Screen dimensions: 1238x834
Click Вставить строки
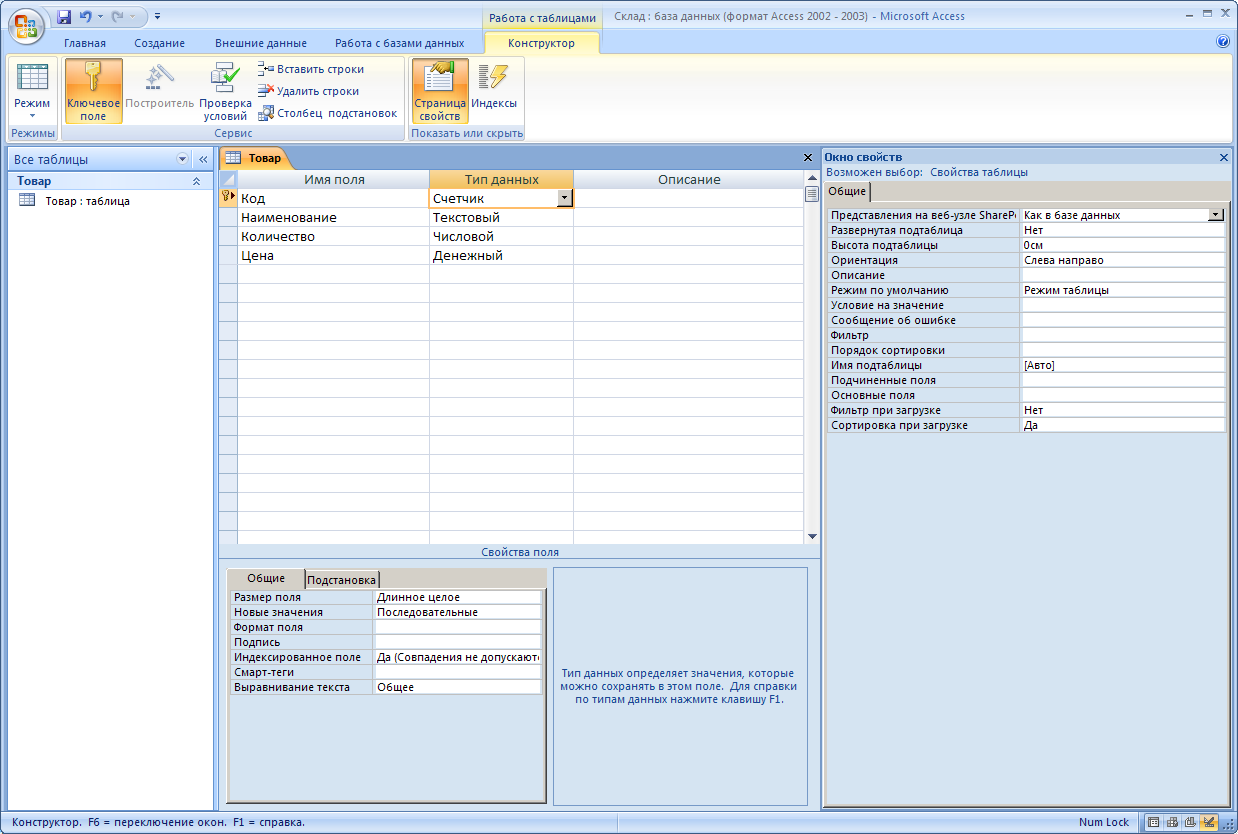(x=311, y=69)
